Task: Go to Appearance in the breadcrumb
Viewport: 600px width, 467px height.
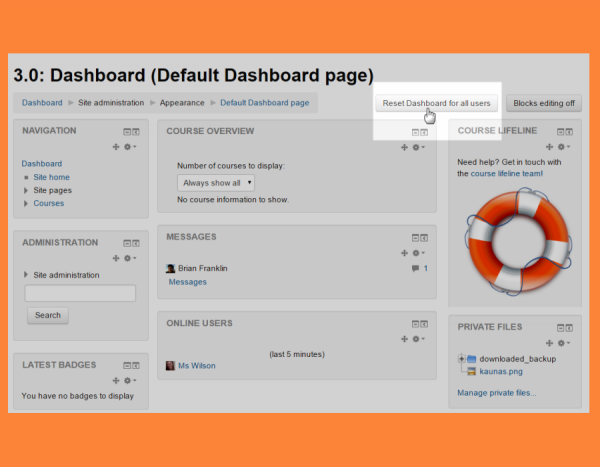Action: (x=184, y=102)
